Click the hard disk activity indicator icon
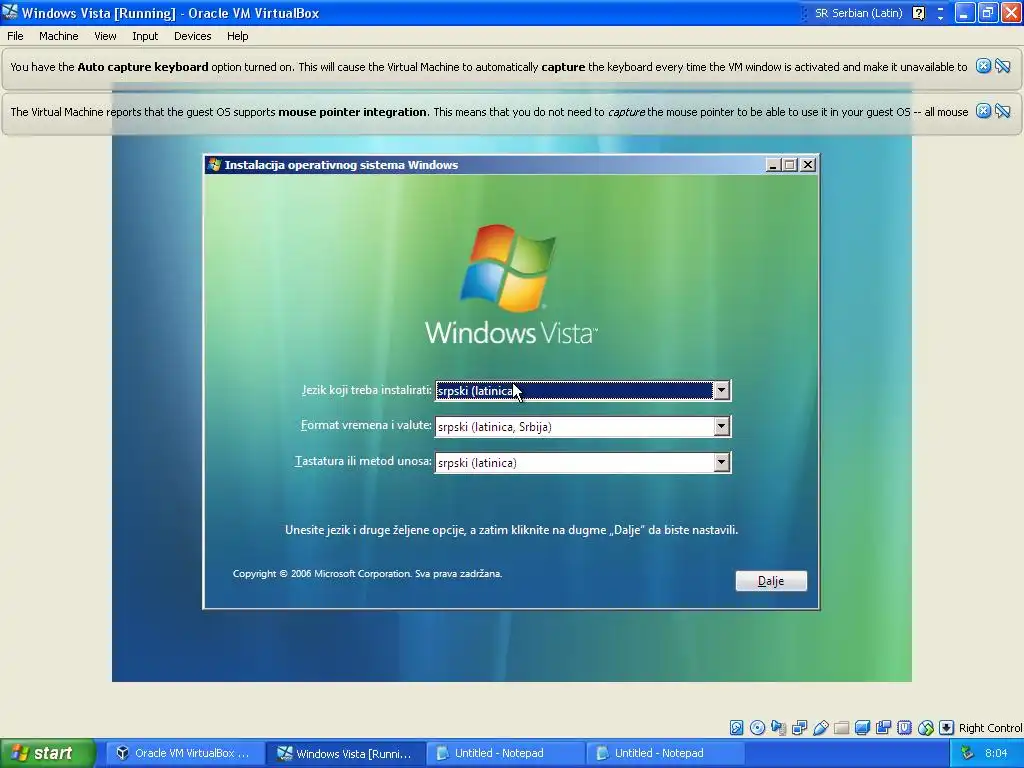Viewport: 1024px width, 768px height. click(x=736, y=728)
